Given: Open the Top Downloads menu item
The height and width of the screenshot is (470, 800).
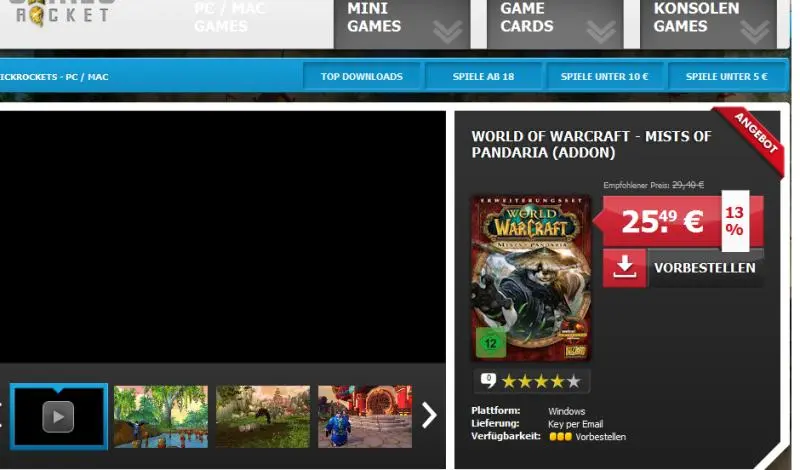Looking at the screenshot, I should [362, 77].
